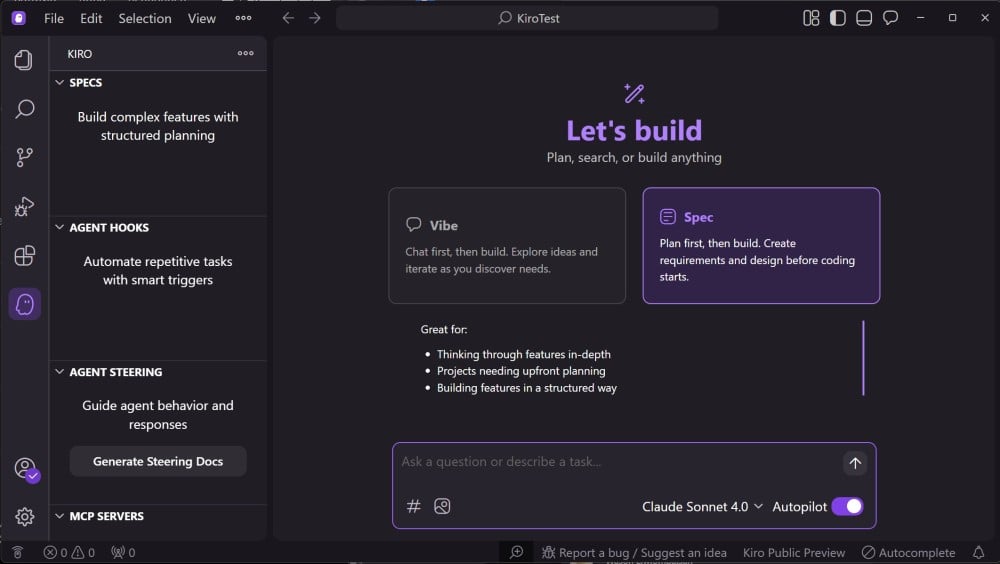
Task: Open the Accounts icon in activity bar
Action: pos(26,470)
